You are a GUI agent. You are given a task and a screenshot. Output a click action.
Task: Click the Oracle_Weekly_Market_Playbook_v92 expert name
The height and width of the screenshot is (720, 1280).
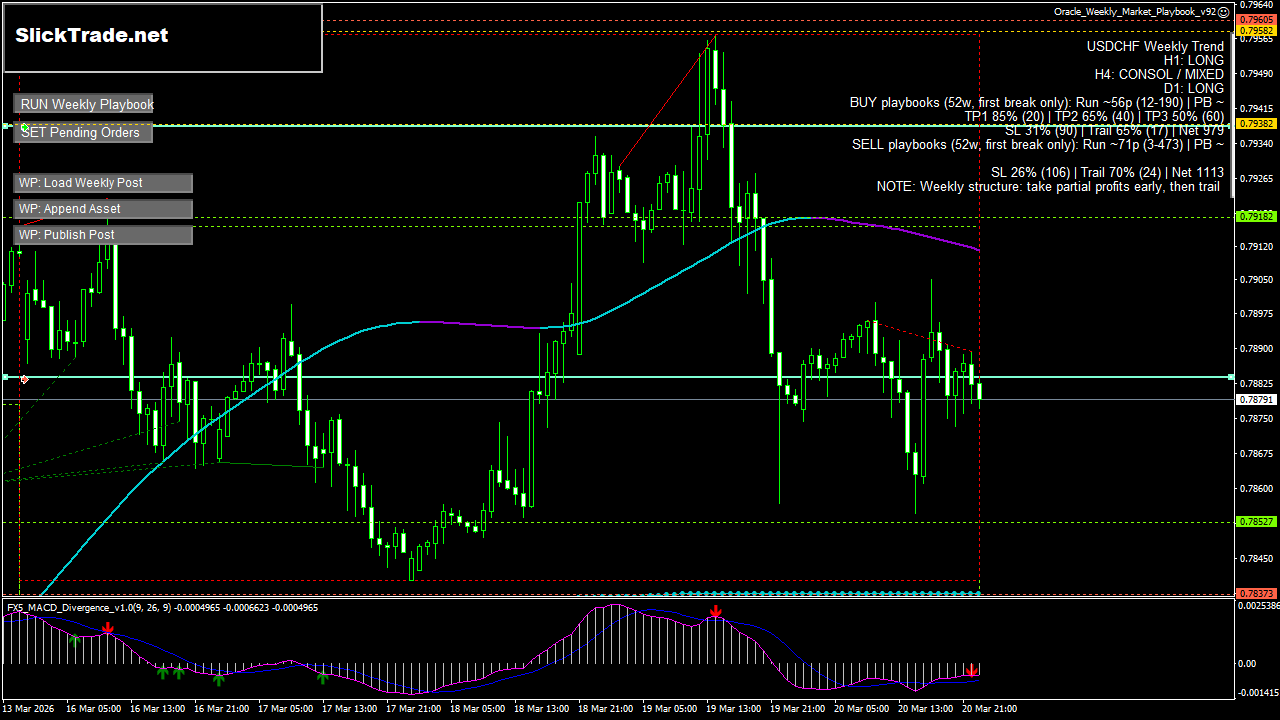point(1135,12)
